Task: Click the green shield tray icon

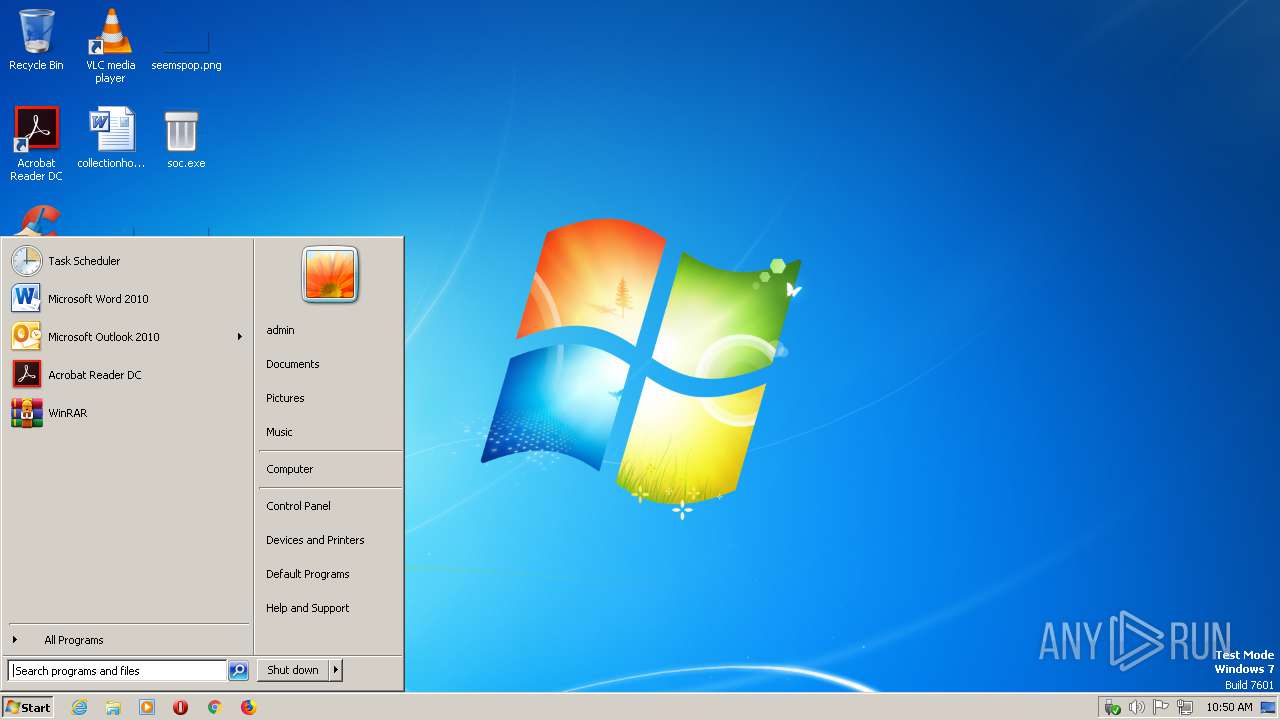Action: 1112,707
